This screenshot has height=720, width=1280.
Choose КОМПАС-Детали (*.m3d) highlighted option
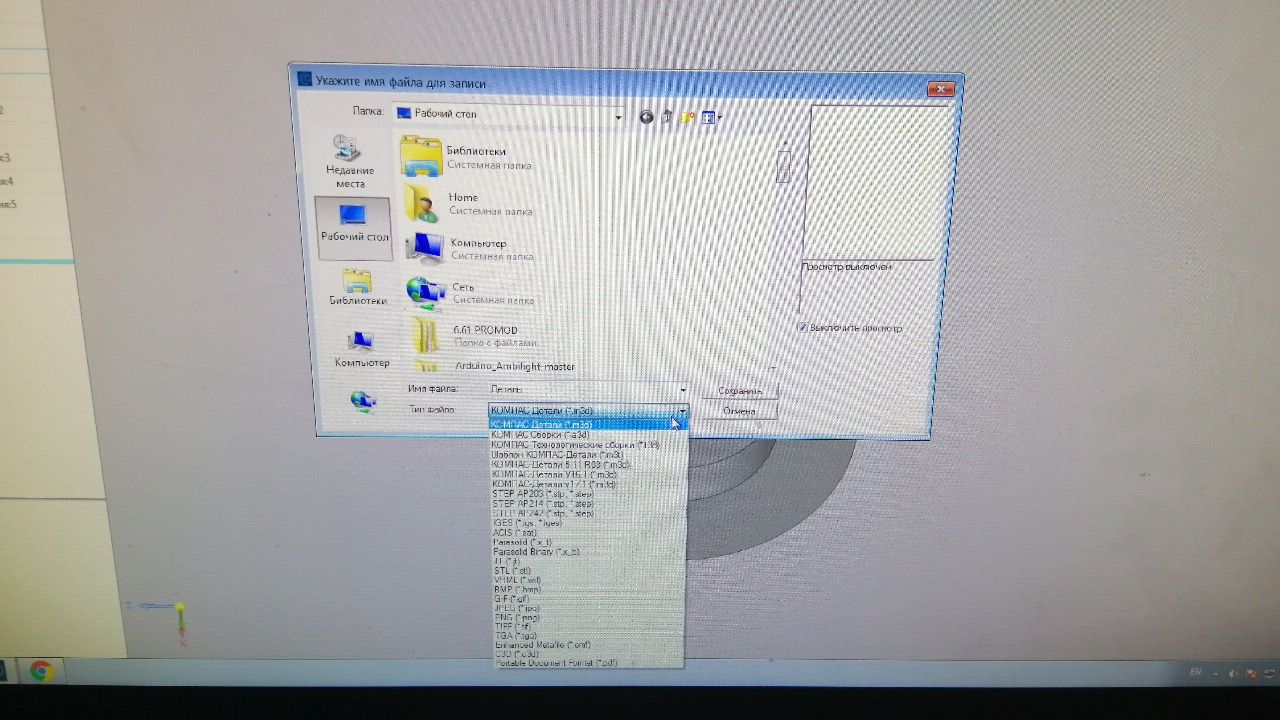pyautogui.click(x=588, y=423)
